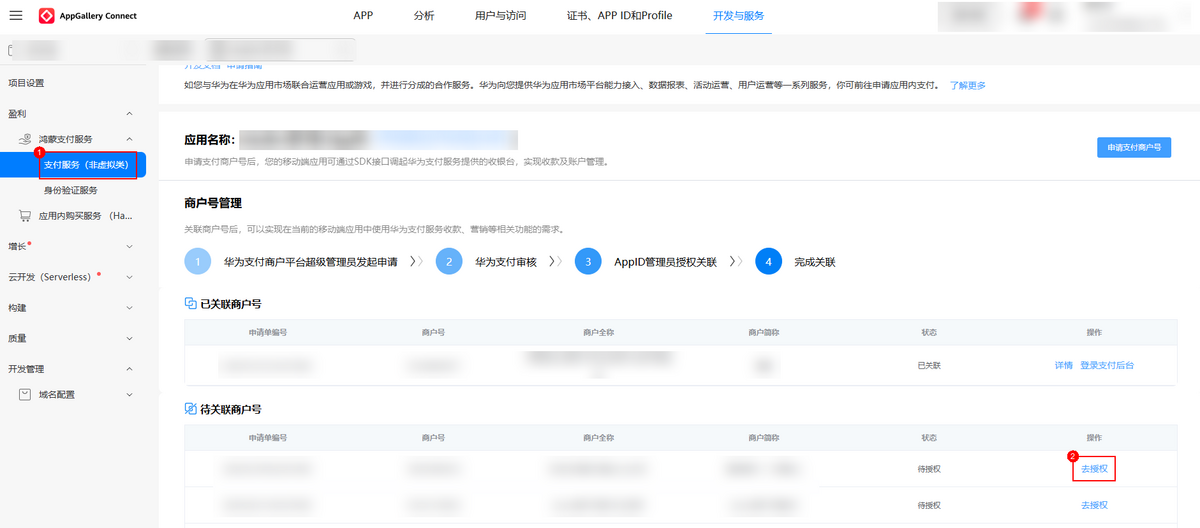Open the 证书、APP ID和Profile tab

coord(619,16)
